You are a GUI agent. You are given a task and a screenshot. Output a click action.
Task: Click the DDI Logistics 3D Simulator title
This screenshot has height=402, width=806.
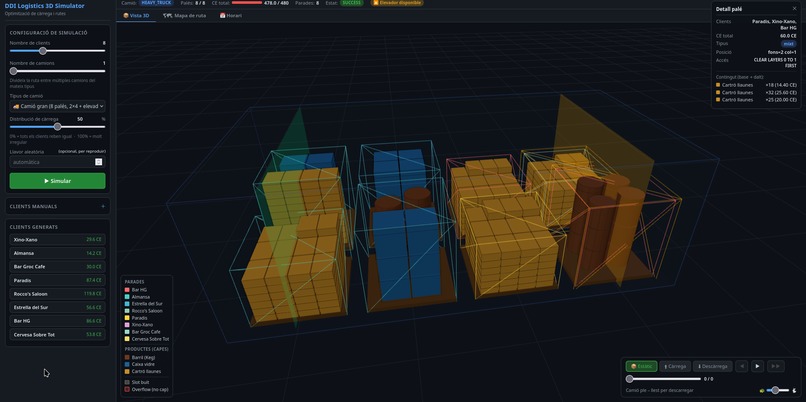[45, 6]
